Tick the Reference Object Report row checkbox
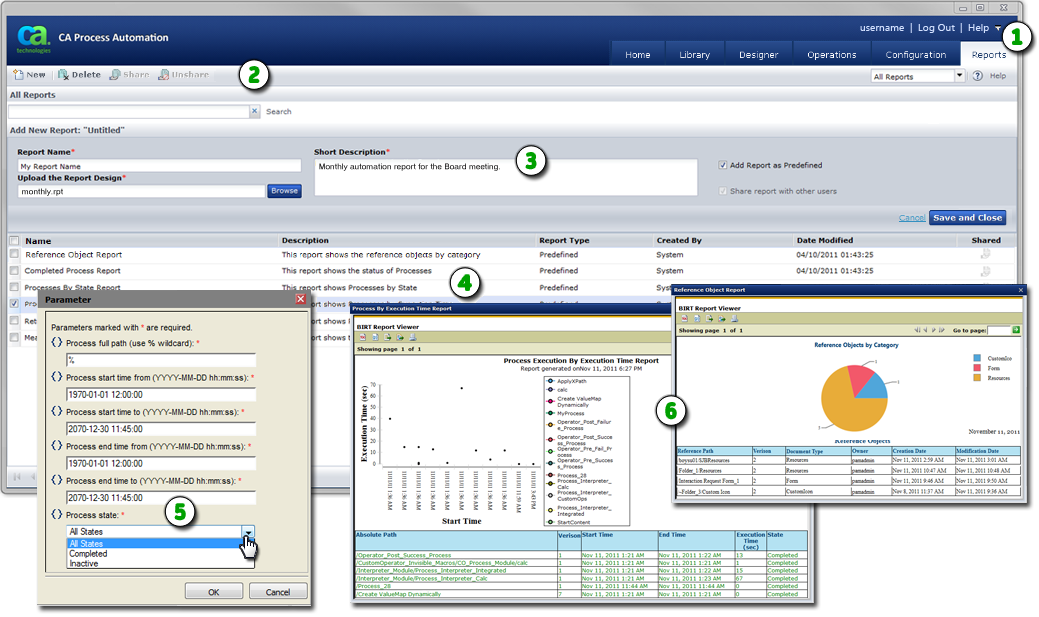 click(x=16, y=254)
